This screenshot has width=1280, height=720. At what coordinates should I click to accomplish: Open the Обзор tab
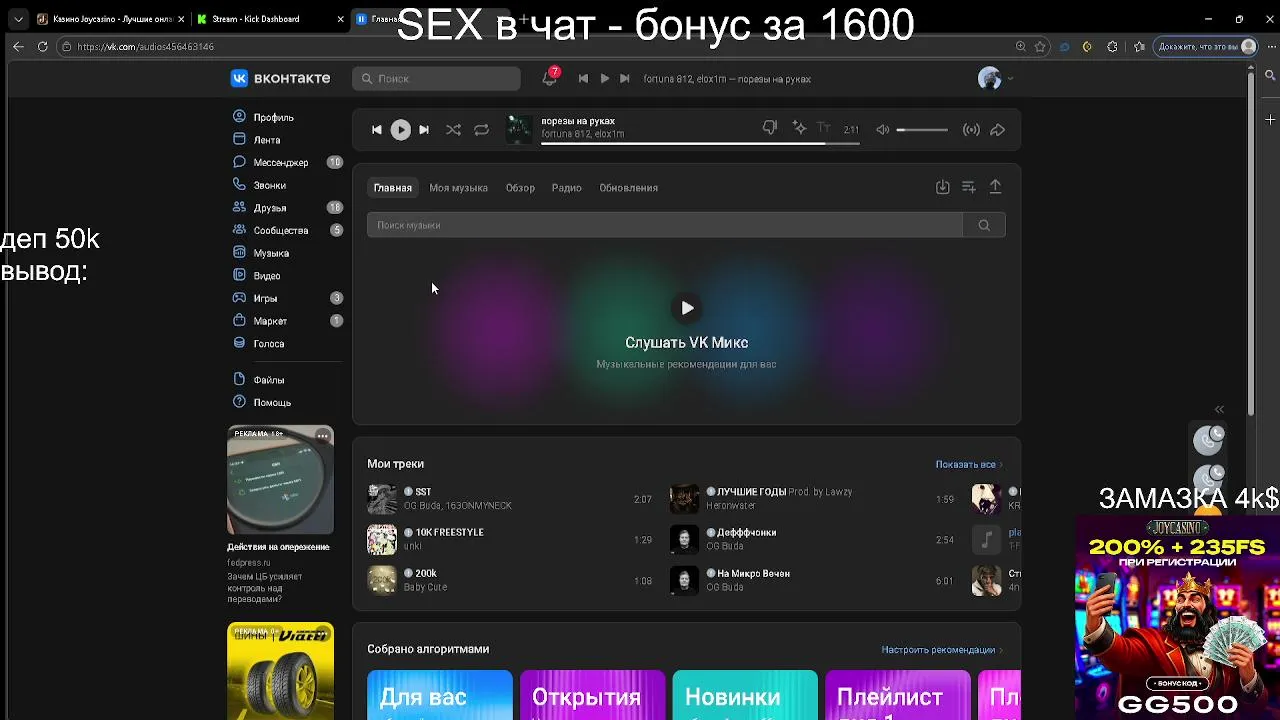point(520,188)
